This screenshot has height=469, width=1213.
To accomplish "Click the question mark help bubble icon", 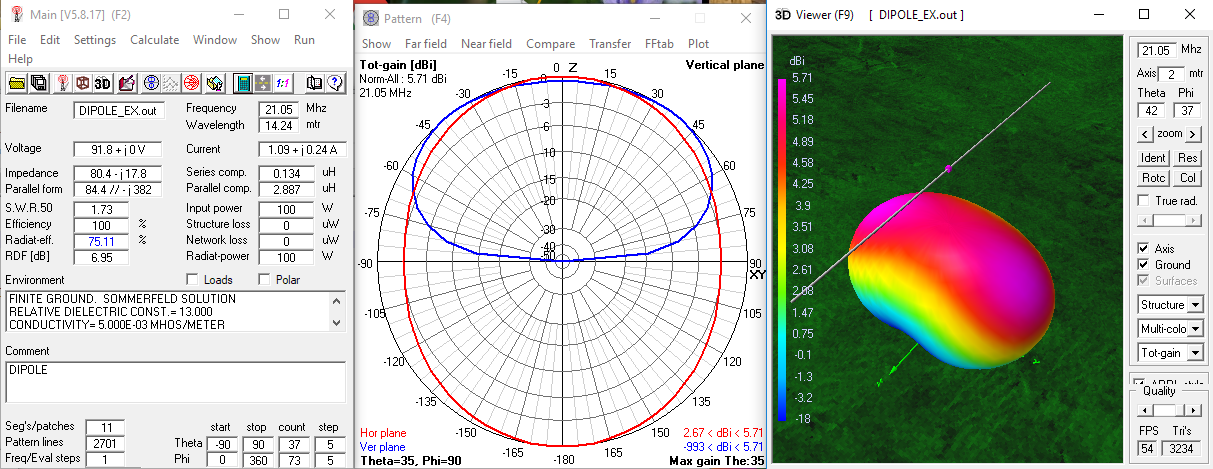I will pyautogui.click(x=335, y=83).
